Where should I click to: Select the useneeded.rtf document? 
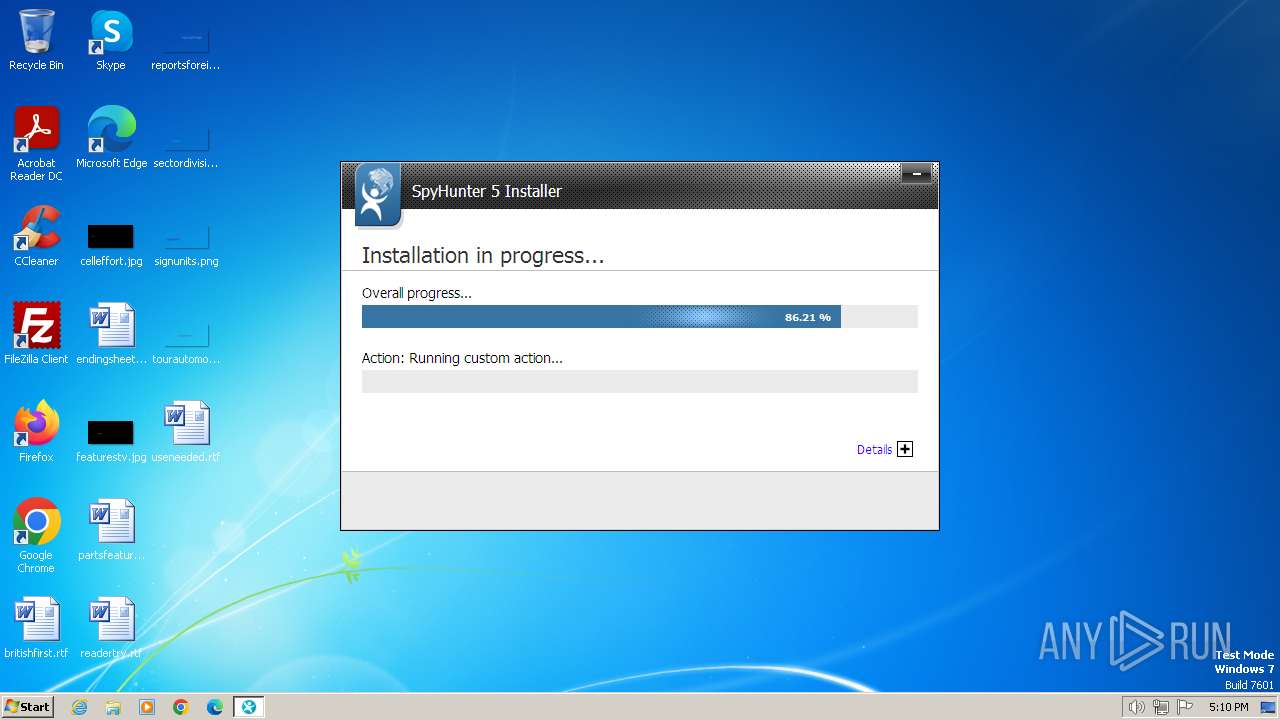(186, 432)
